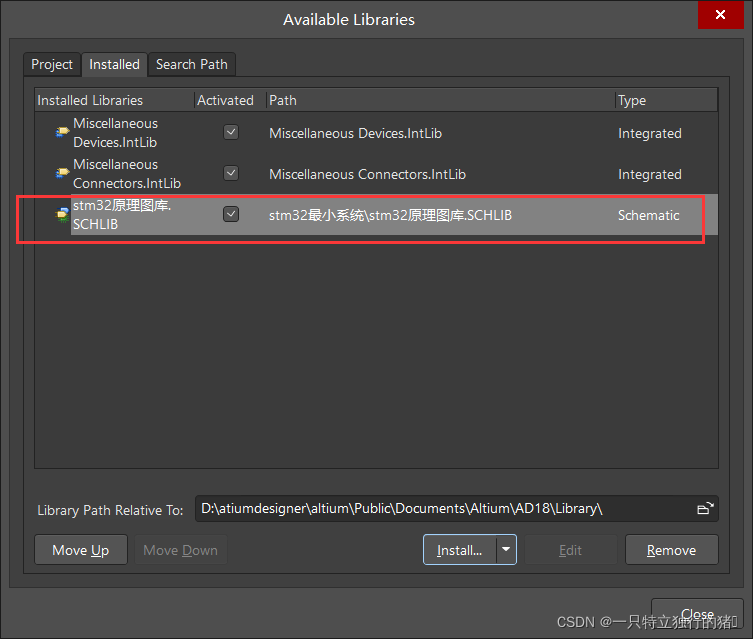
Task: Click the Path column header
Action: point(440,100)
